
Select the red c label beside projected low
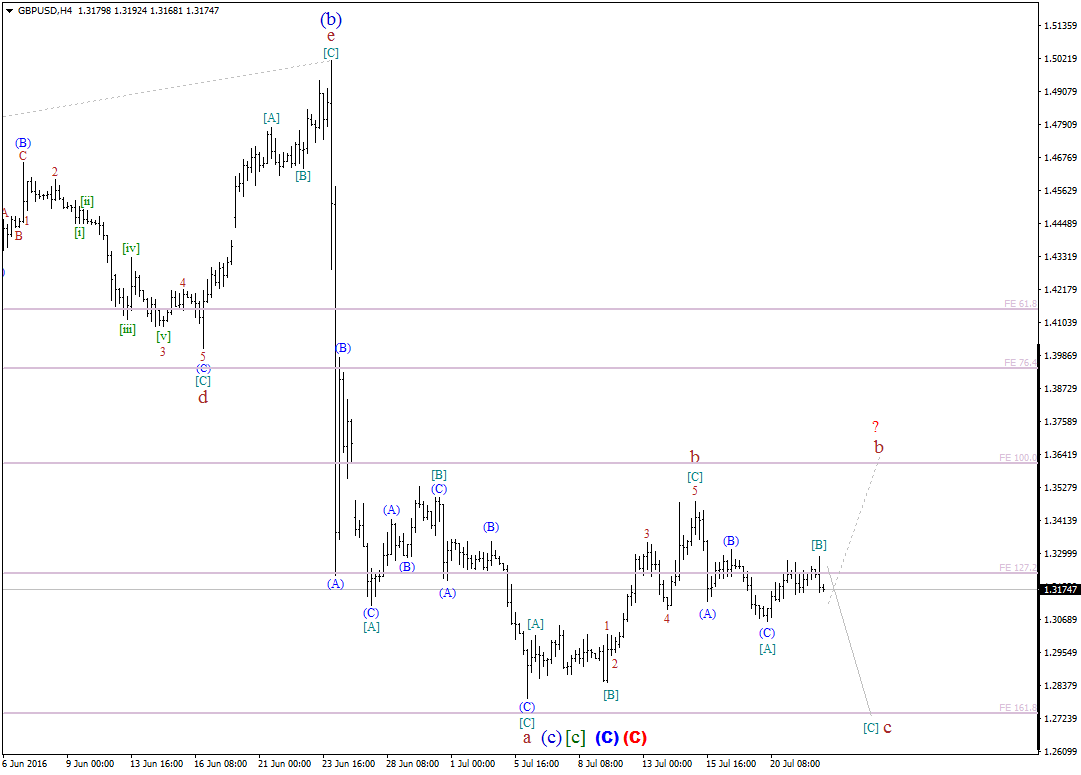click(887, 728)
